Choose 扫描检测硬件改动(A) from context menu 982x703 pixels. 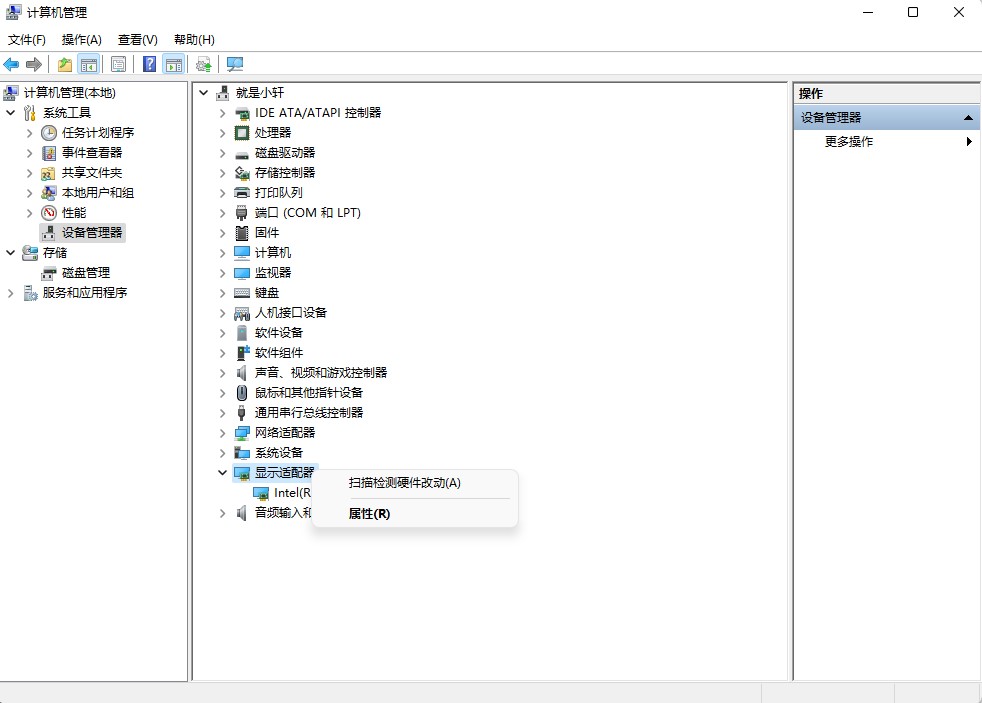click(405, 483)
